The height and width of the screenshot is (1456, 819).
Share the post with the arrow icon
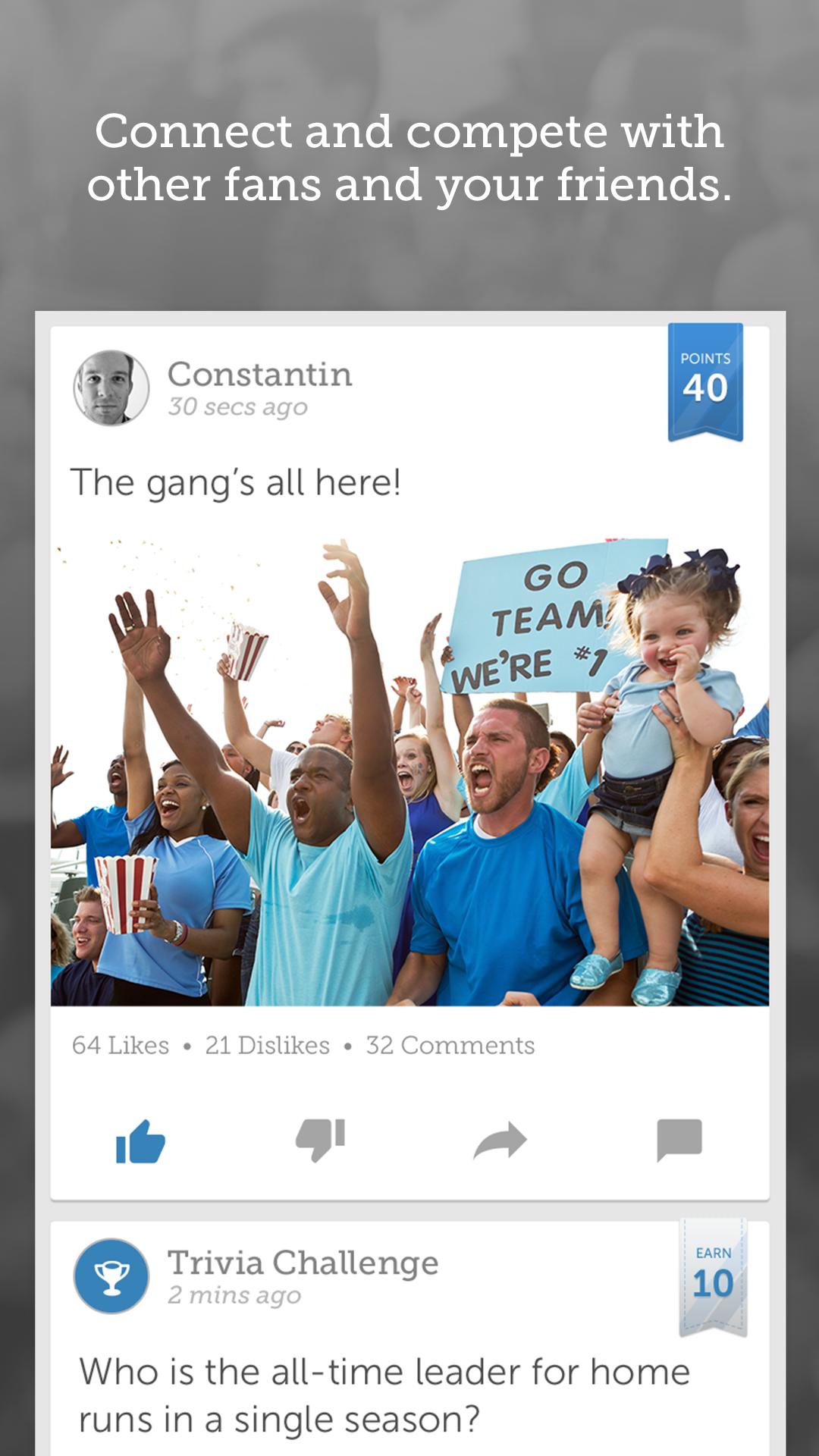click(500, 1140)
